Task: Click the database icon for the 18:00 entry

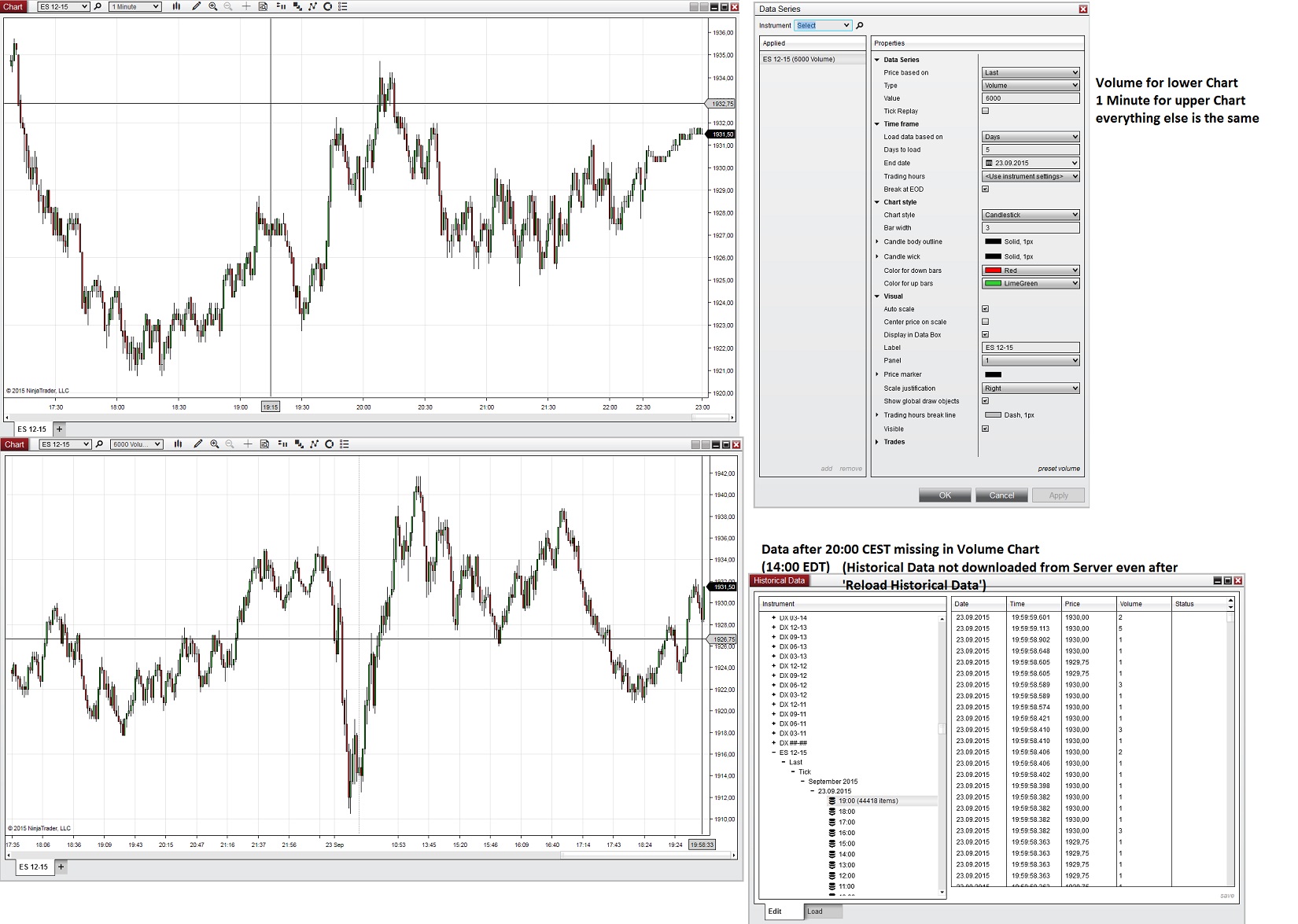Action: [x=832, y=812]
